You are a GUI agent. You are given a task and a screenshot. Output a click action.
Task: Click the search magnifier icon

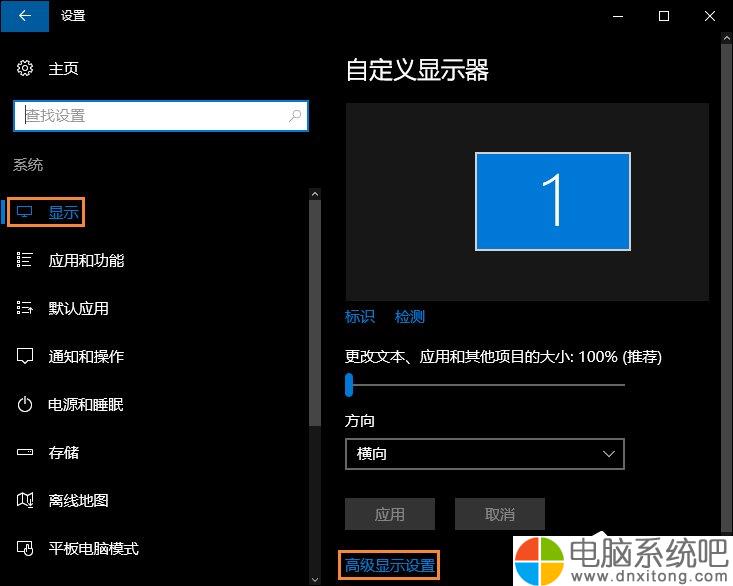(295, 115)
